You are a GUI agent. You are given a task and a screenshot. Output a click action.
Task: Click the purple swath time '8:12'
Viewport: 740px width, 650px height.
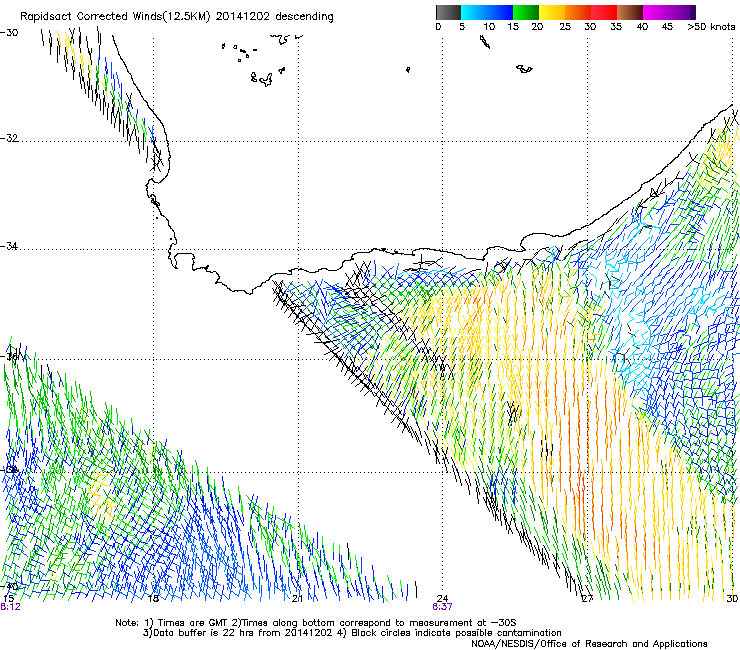(10, 607)
